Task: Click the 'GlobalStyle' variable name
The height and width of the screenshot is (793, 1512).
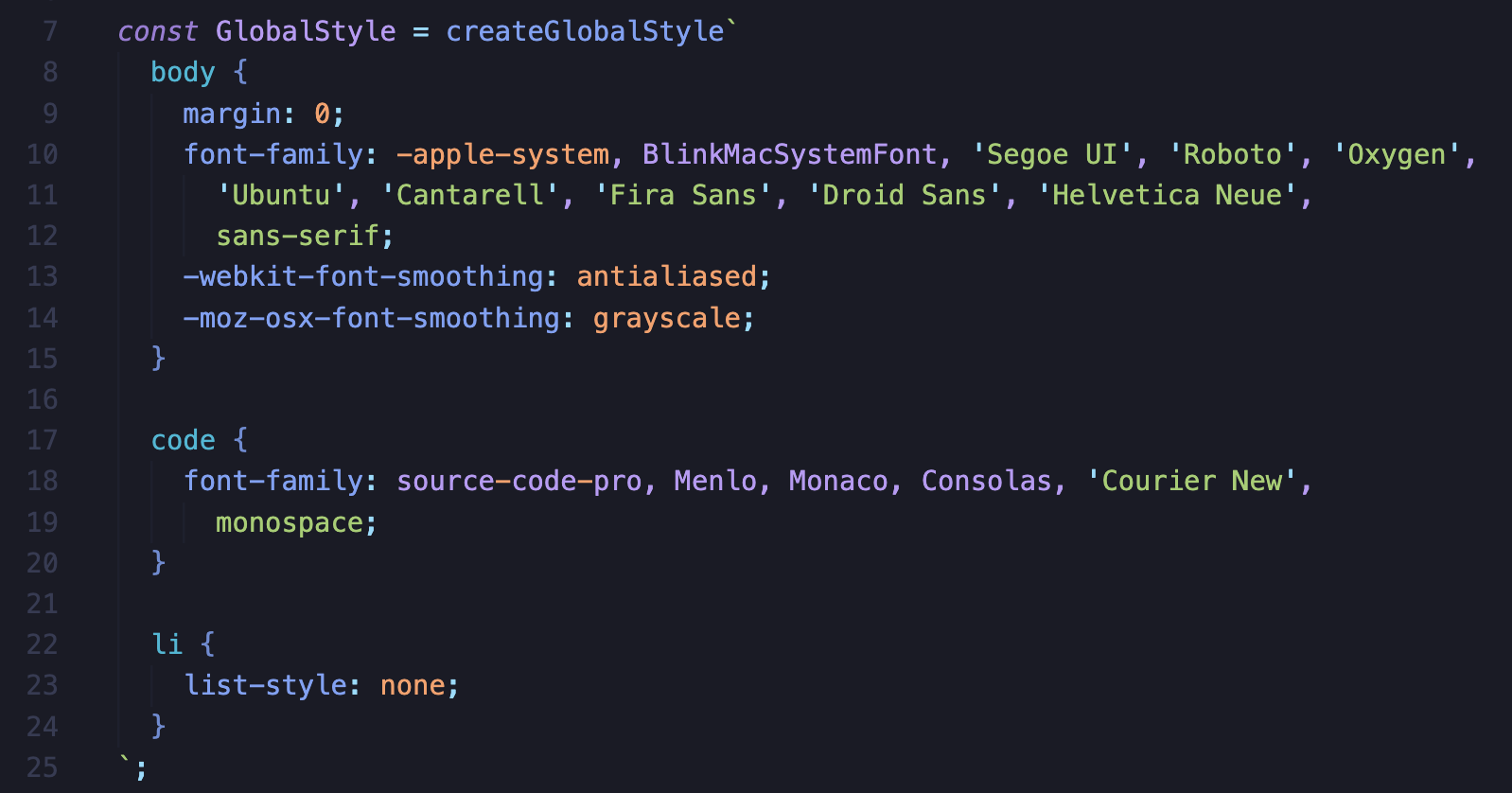Action: (306, 31)
